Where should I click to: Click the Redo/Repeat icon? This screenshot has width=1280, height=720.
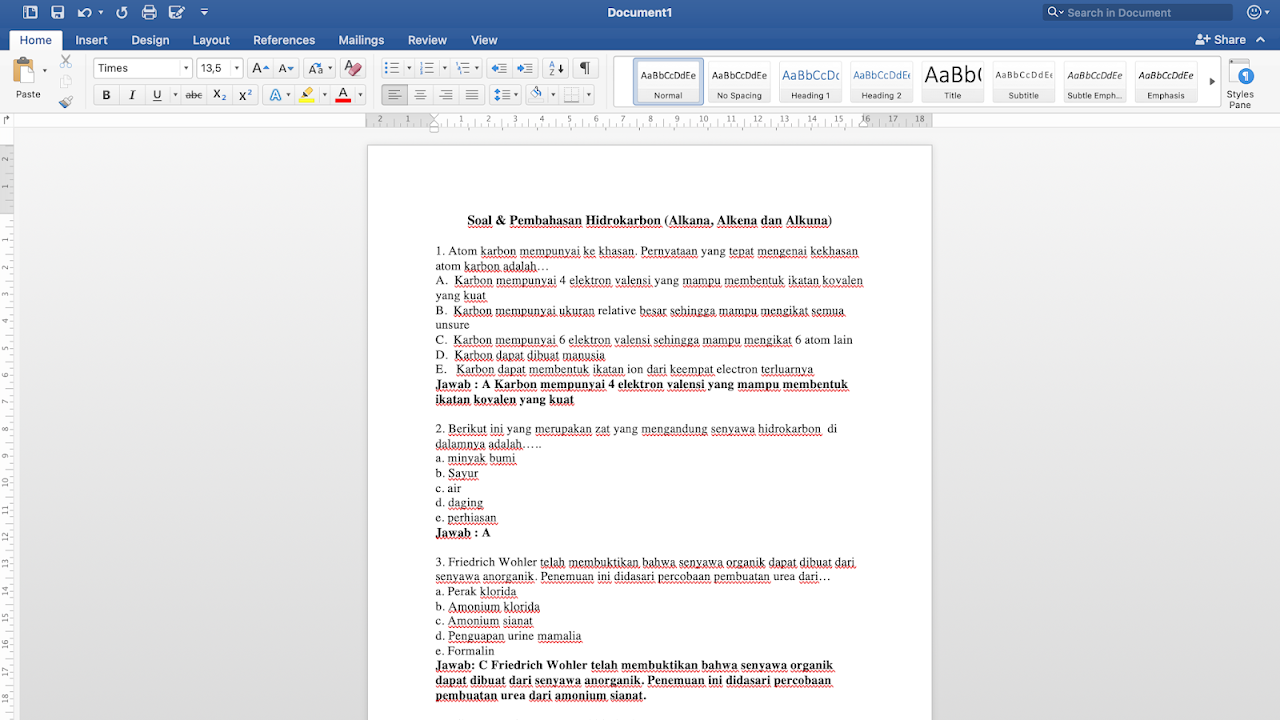121,12
